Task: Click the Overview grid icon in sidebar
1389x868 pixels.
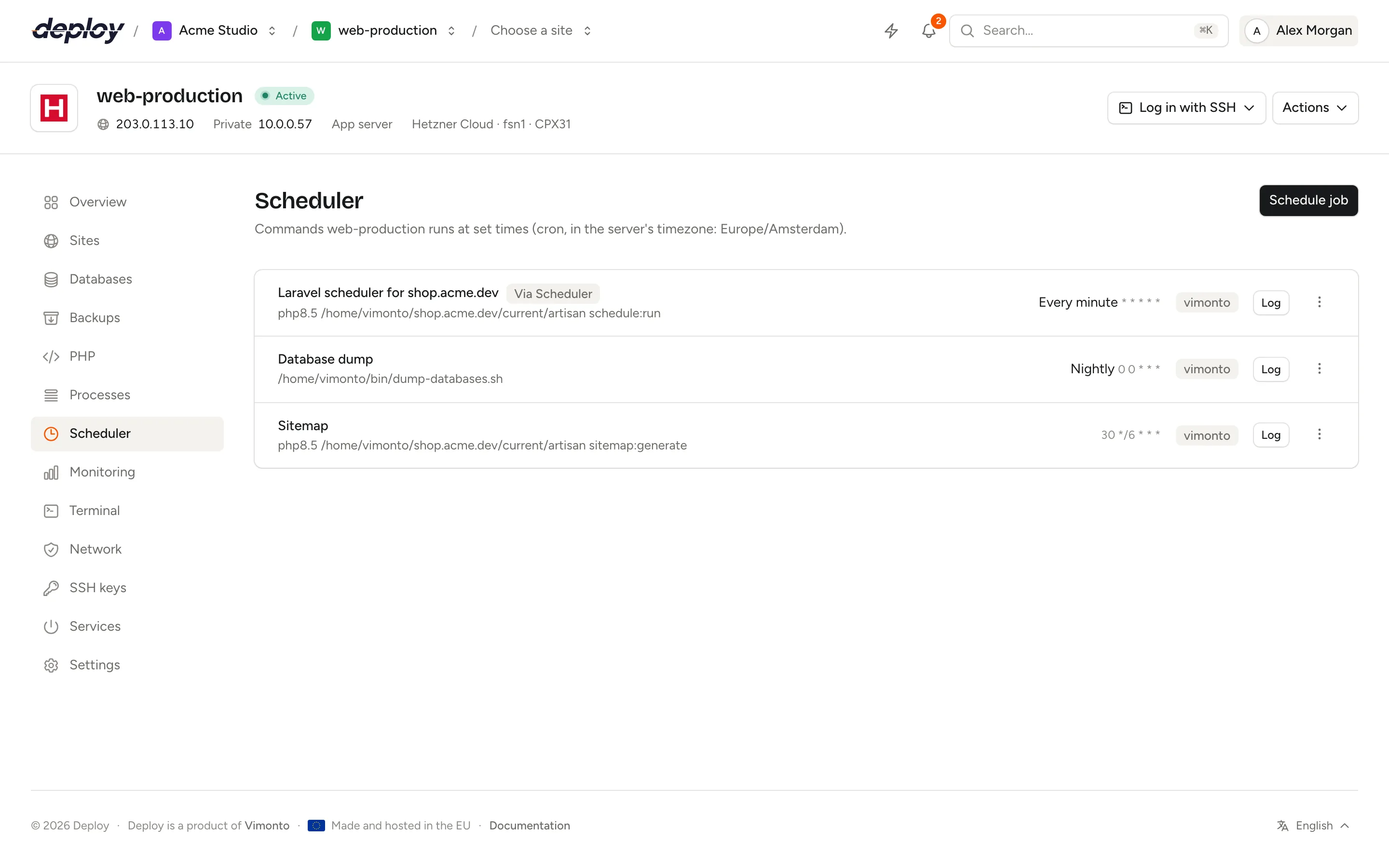Action: 51,202
